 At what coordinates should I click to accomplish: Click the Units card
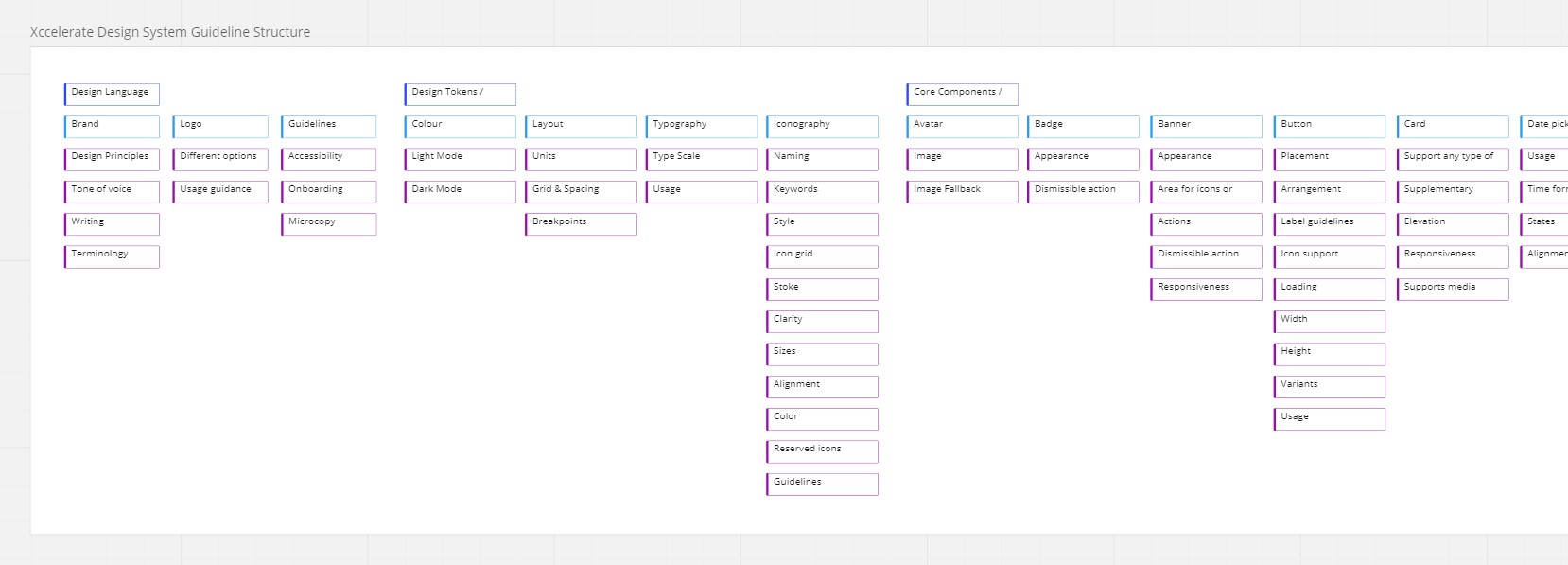pyautogui.click(x=581, y=159)
